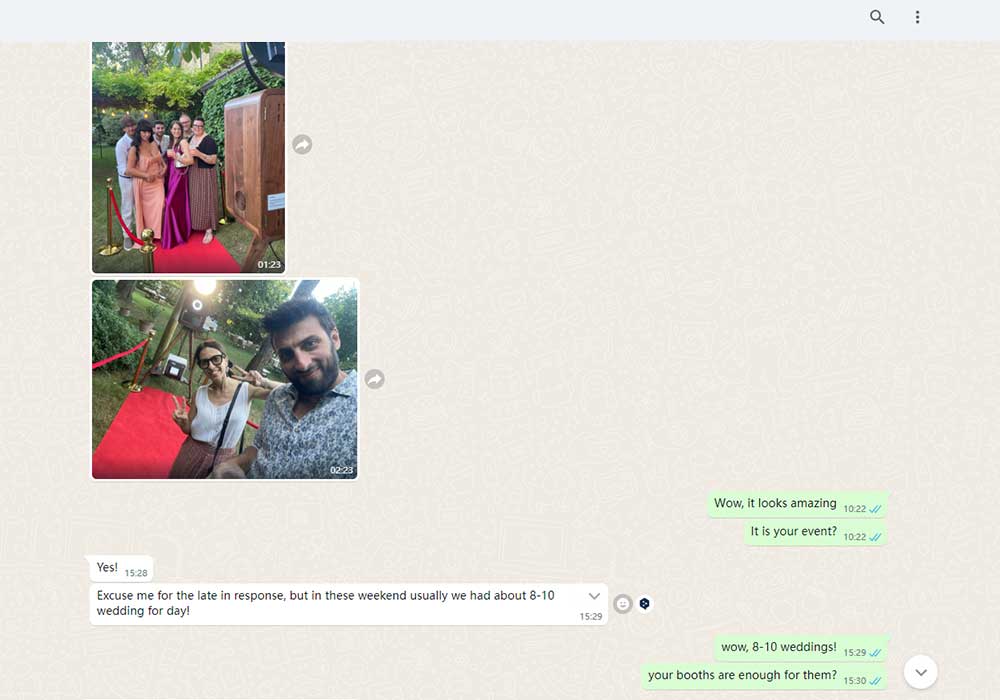Click read ticks on "your booths are enough"

(x=875, y=681)
